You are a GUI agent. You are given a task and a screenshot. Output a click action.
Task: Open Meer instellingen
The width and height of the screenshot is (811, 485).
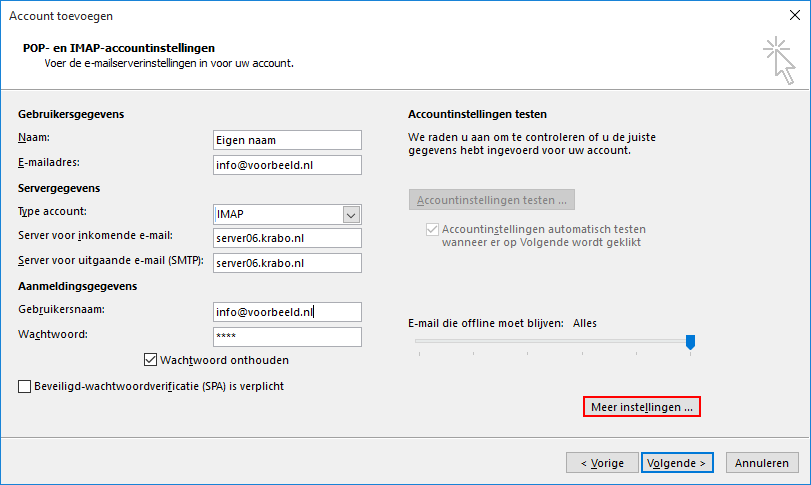tap(641, 408)
